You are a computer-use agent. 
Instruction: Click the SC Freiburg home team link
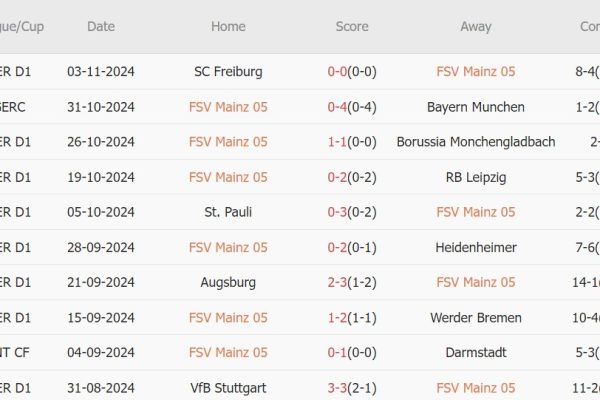click(x=228, y=71)
